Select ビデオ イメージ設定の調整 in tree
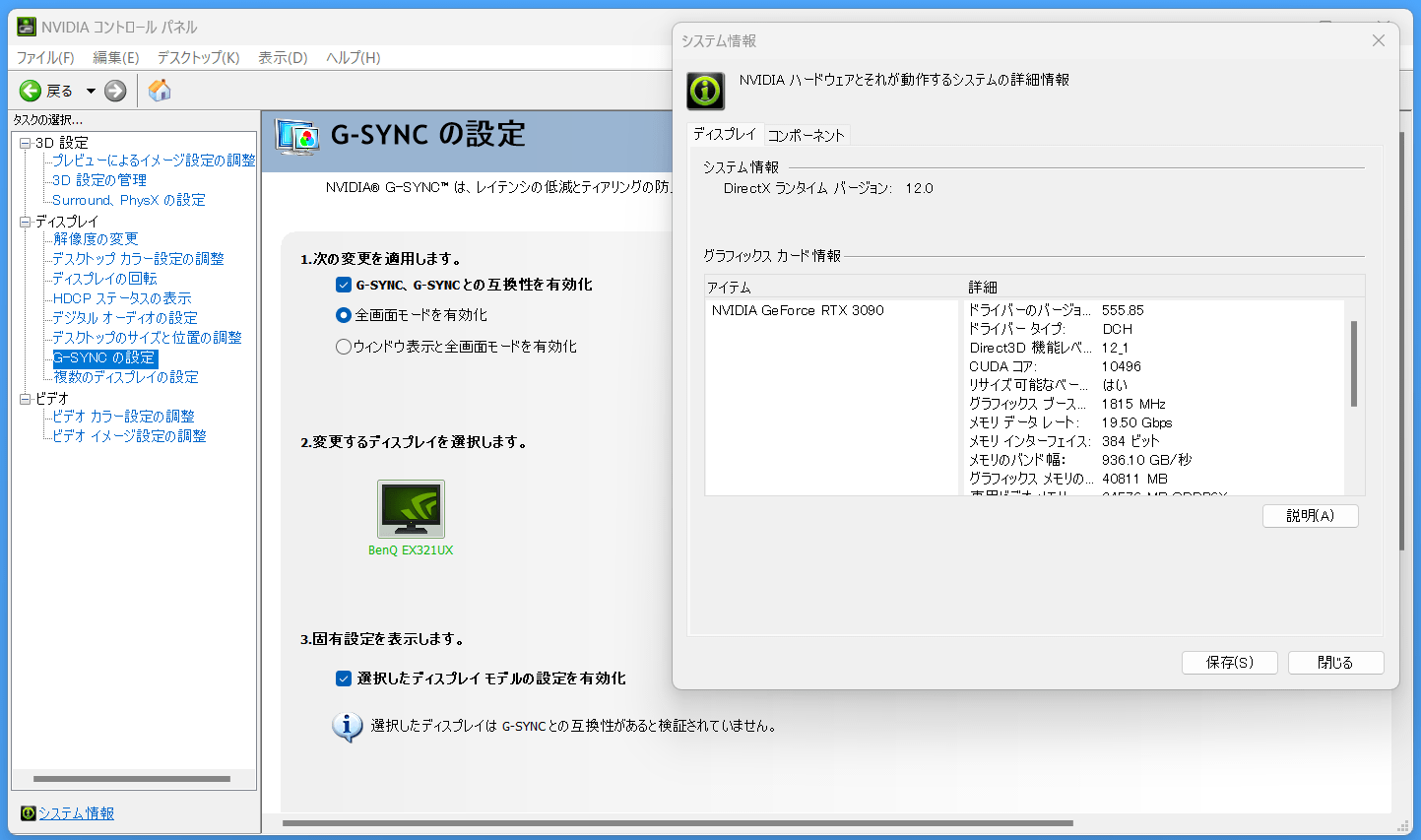1421x840 pixels. (129, 436)
